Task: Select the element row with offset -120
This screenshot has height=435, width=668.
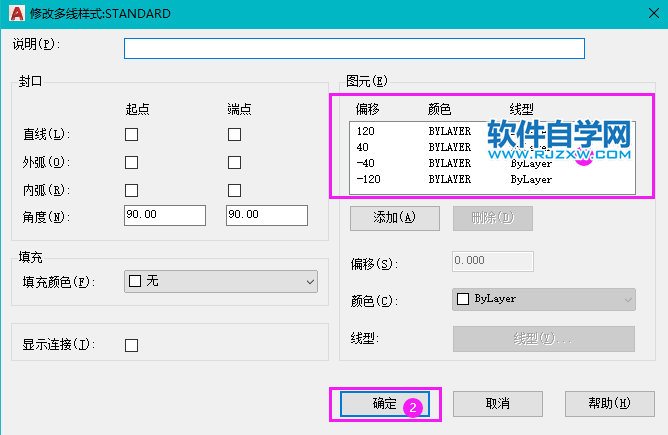Action: [x=492, y=179]
